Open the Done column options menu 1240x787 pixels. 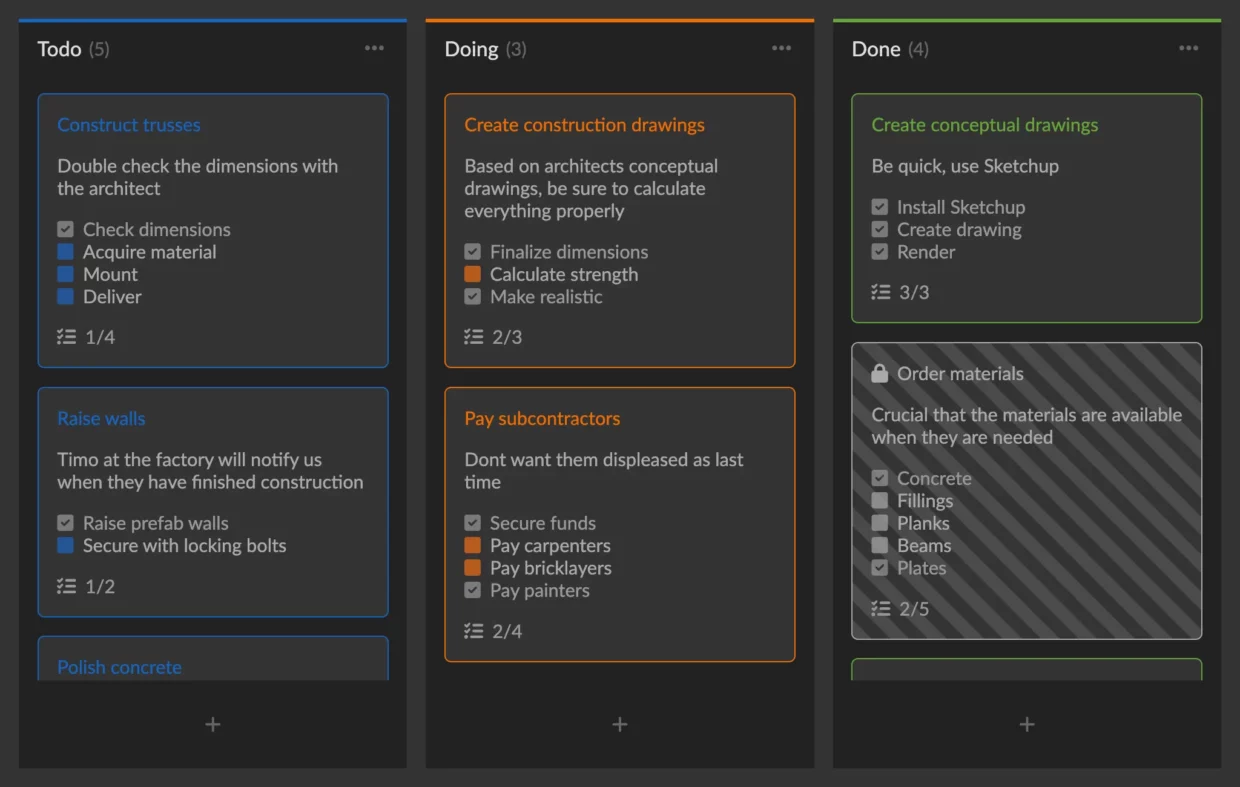[x=1188, y=48]
